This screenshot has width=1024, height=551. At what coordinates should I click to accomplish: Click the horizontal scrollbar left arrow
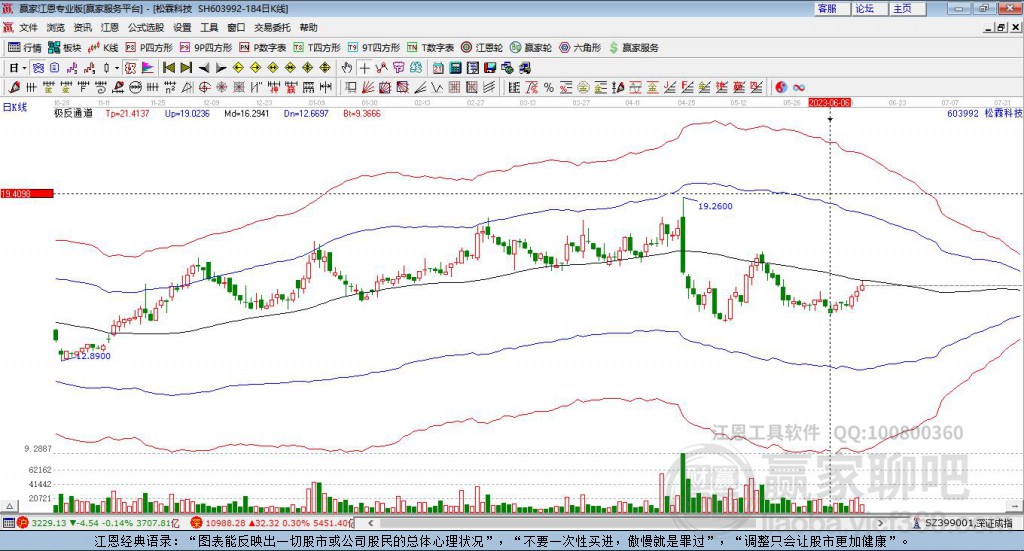pos(371,523)
